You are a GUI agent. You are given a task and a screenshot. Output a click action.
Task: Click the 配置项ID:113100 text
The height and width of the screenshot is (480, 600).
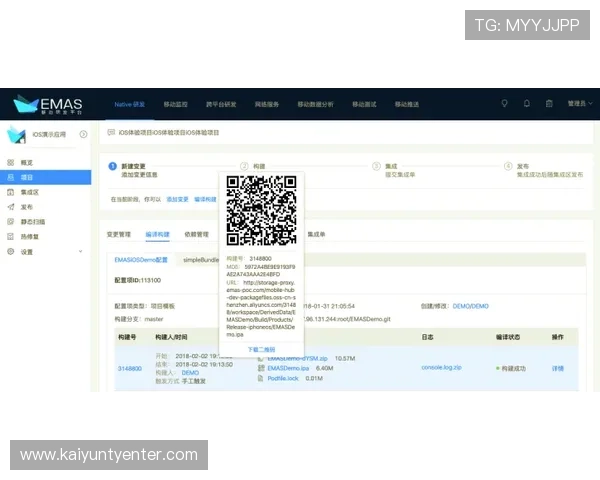coord(138,281)
